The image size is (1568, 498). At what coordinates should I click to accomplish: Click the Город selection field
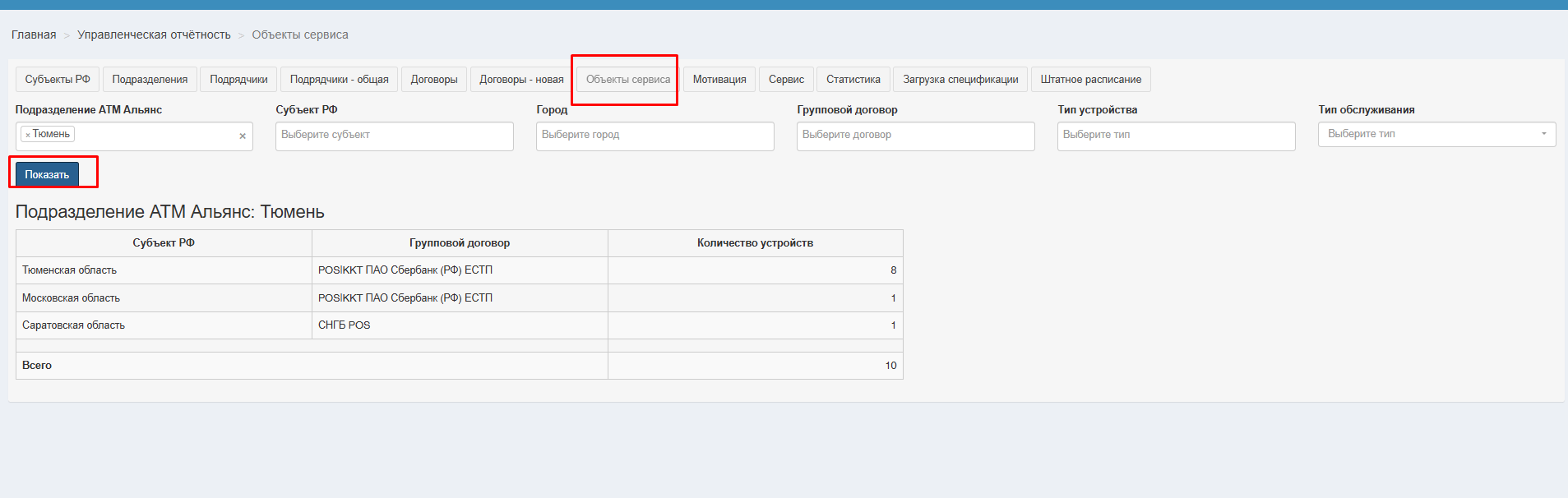pyautogui.click(x=654, y=136)
